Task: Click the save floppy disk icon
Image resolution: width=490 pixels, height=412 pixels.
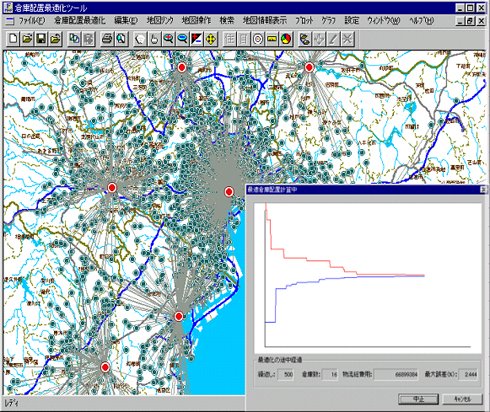Action: click(x=41, y=39)
